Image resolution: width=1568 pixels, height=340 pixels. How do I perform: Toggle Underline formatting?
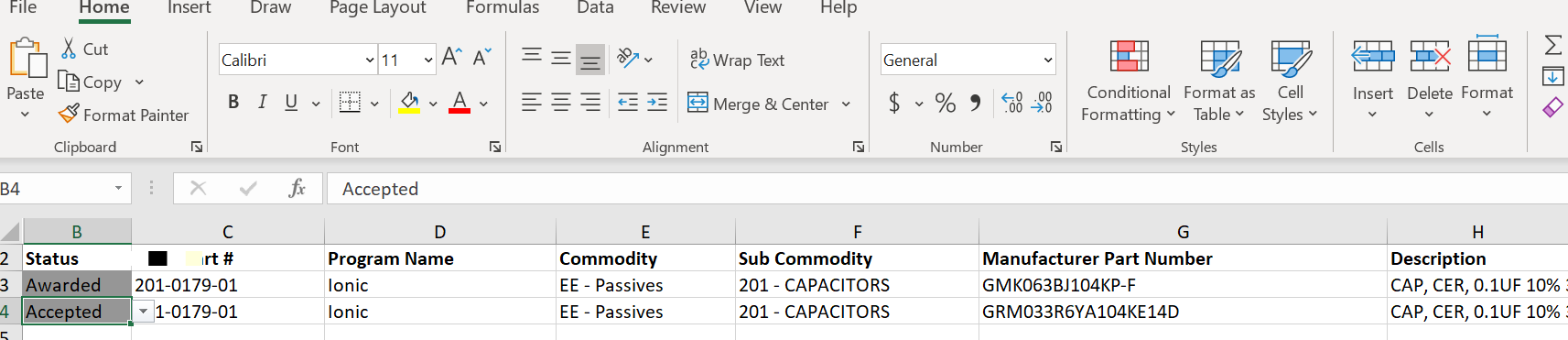[x=291, y=103]
